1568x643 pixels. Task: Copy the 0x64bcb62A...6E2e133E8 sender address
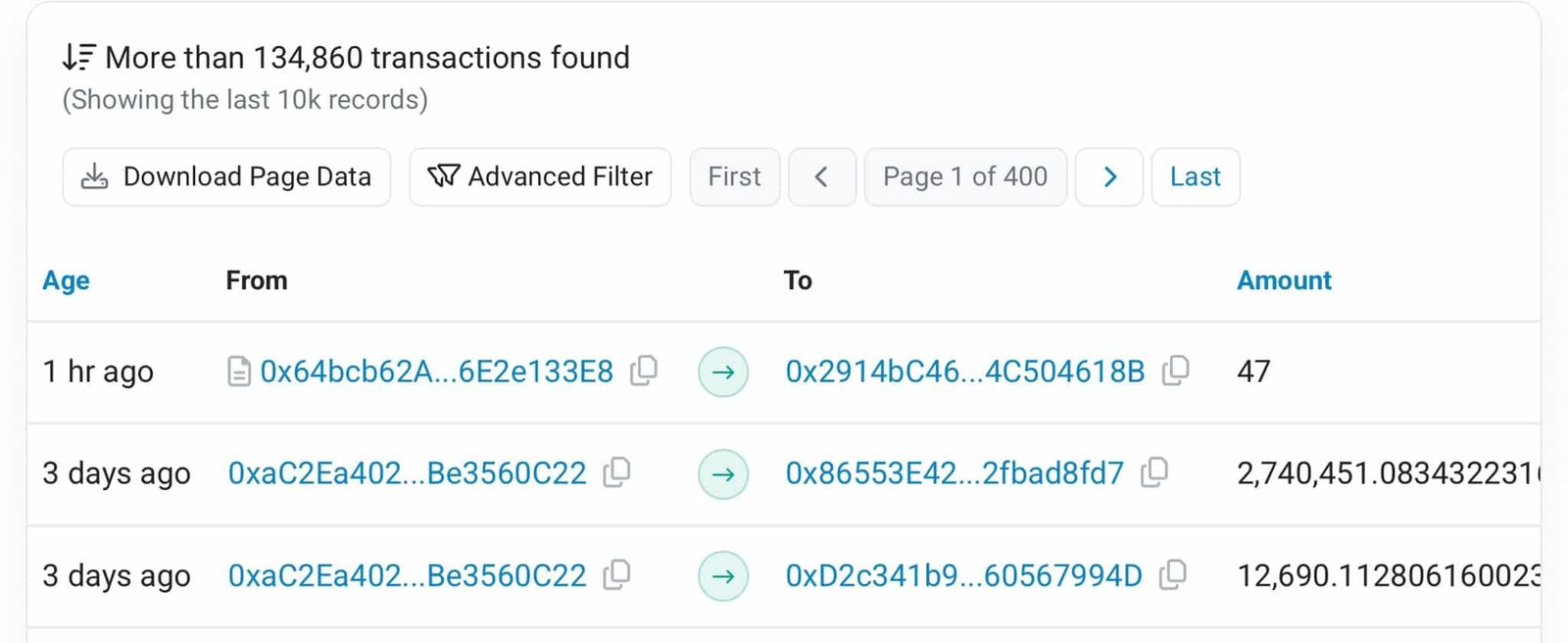644,371
